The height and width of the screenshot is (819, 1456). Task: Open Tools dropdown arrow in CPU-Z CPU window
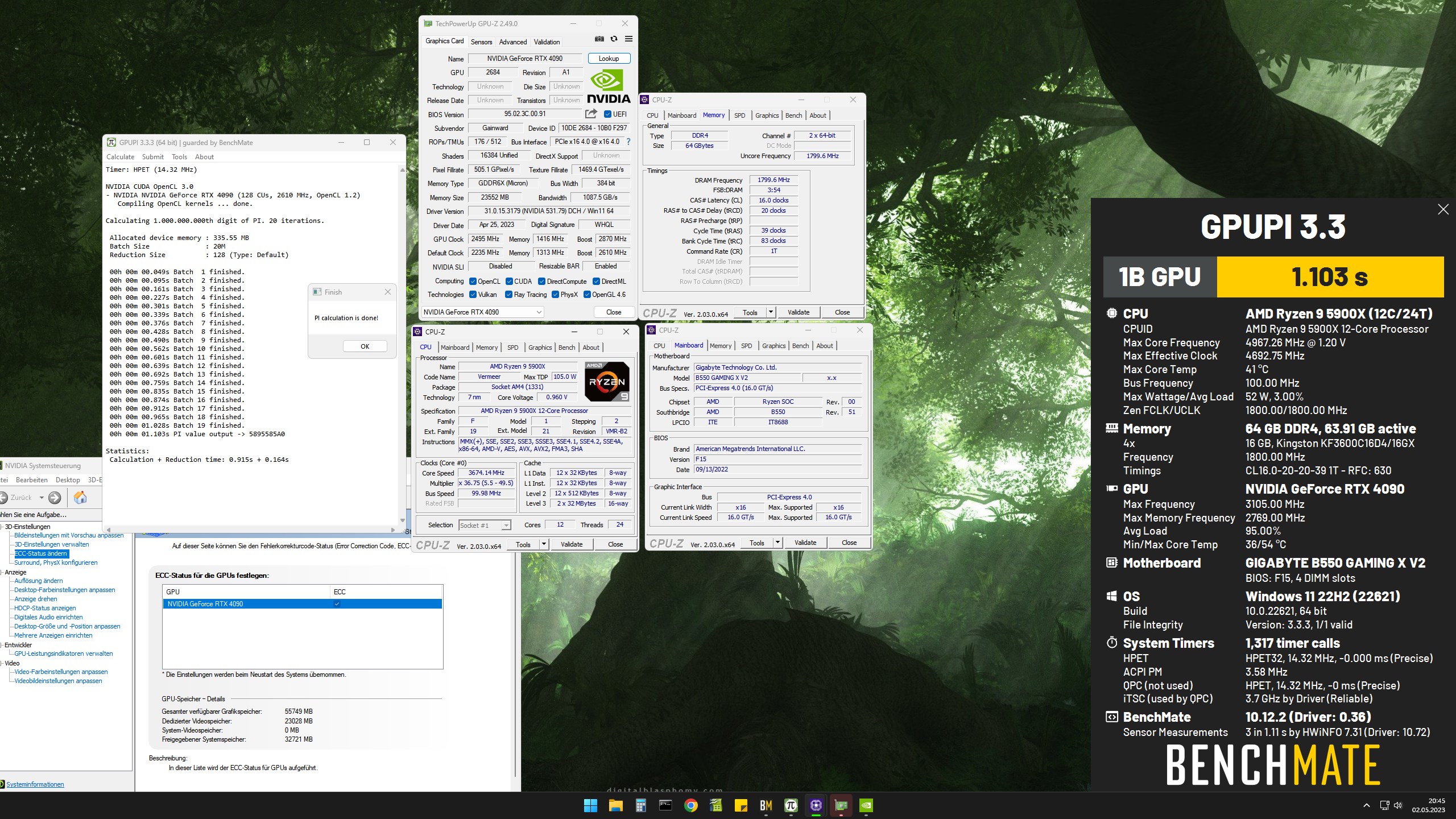click(x=544, y=544)
